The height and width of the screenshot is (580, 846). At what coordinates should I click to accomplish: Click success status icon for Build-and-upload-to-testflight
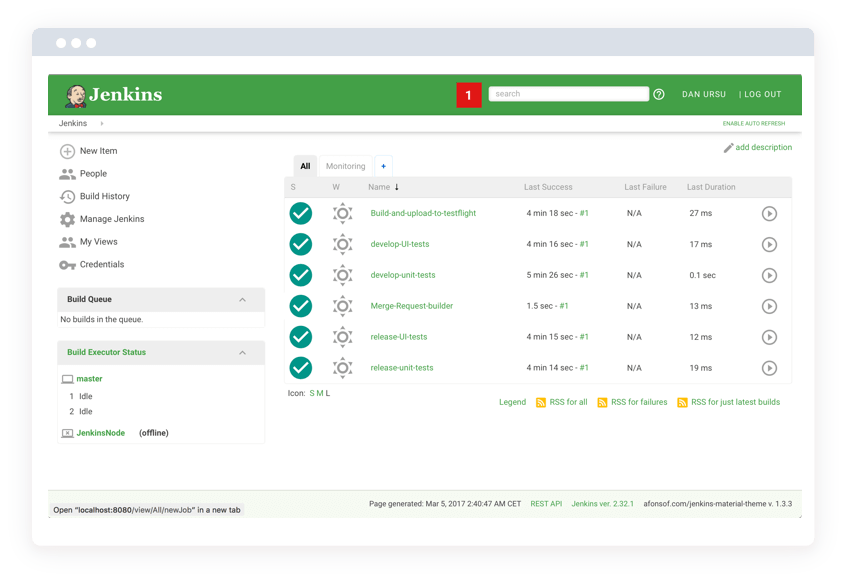coord(301,213)
